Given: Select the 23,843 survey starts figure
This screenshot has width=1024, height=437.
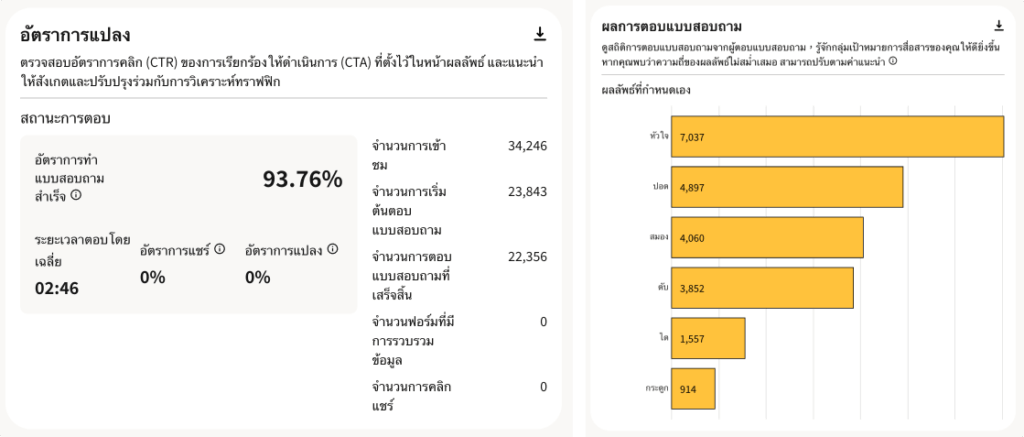Looking at the screenshot, I should click(x=527, y=191).
